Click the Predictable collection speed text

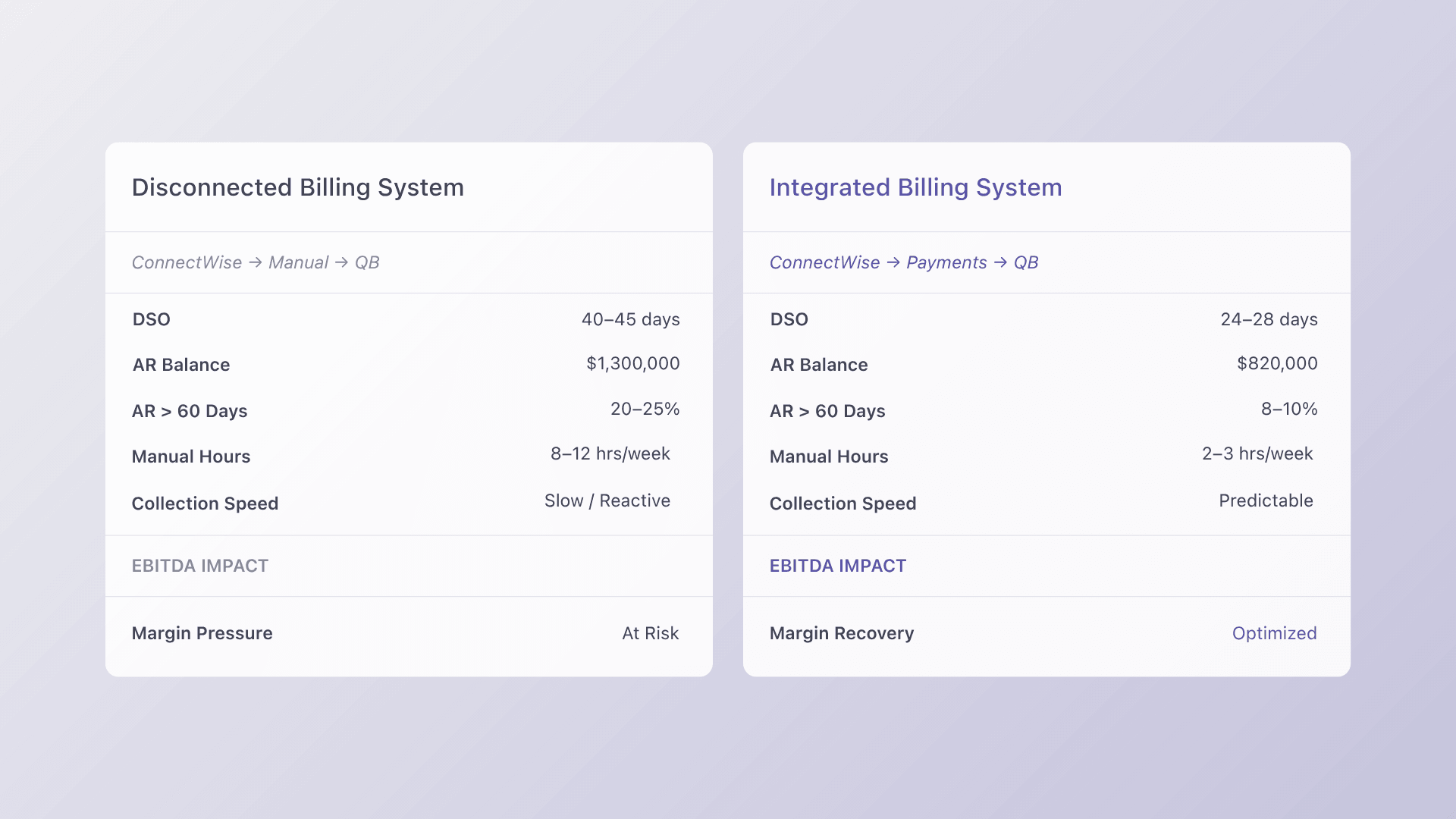coord(1266,500)
